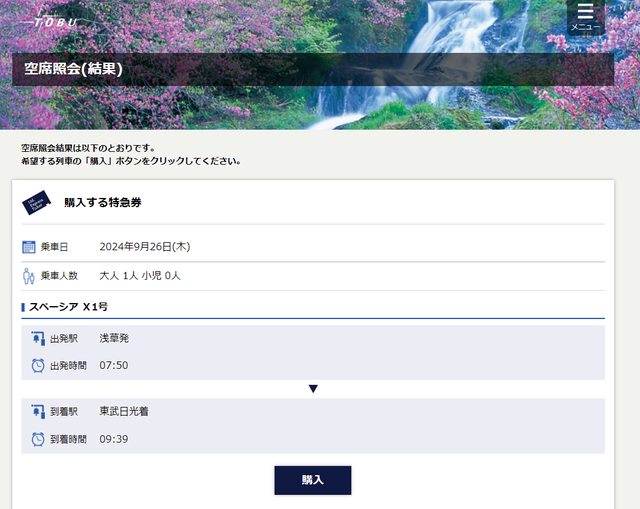Click the clock icon beside 到着時間
The width and height of the screenshot is (640, 509).
38,439
